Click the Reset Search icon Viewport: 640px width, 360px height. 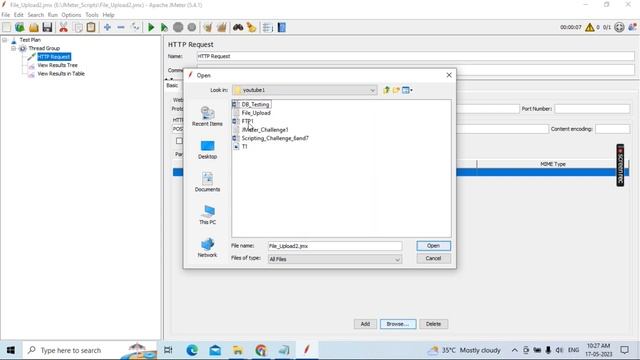251,27
